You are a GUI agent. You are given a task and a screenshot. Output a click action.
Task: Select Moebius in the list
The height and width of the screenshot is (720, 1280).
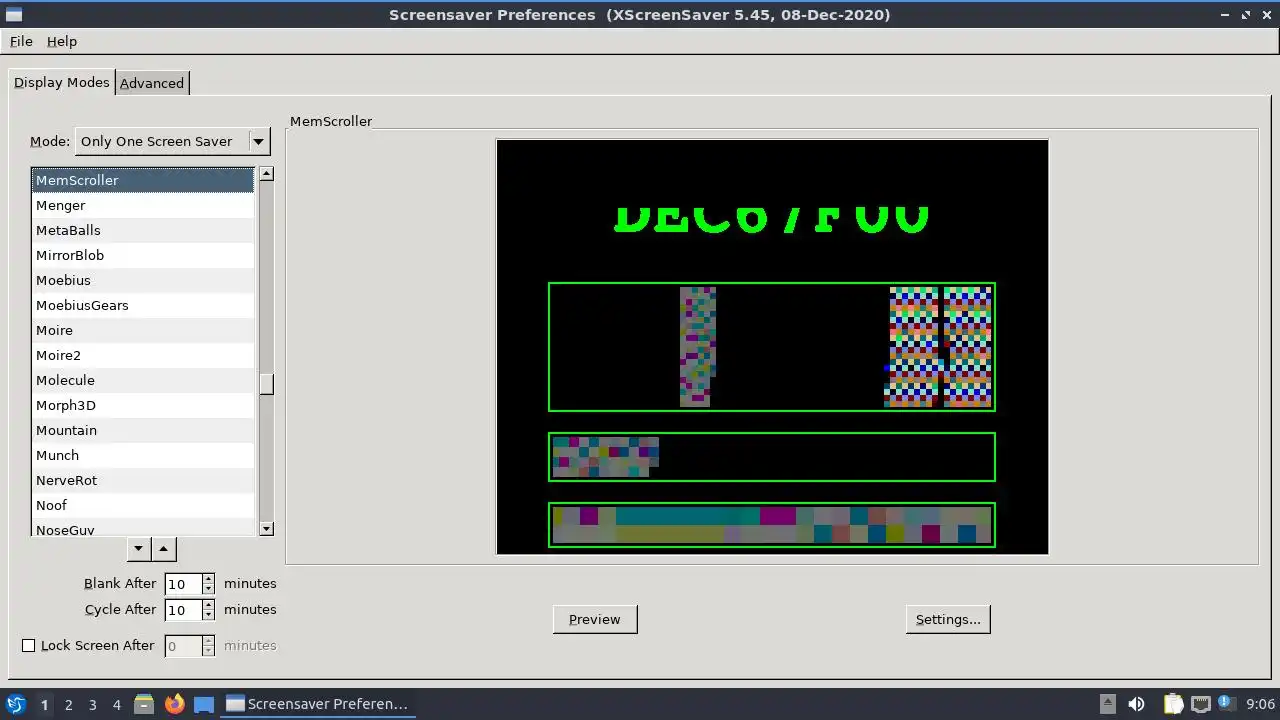tap(143, 280)
